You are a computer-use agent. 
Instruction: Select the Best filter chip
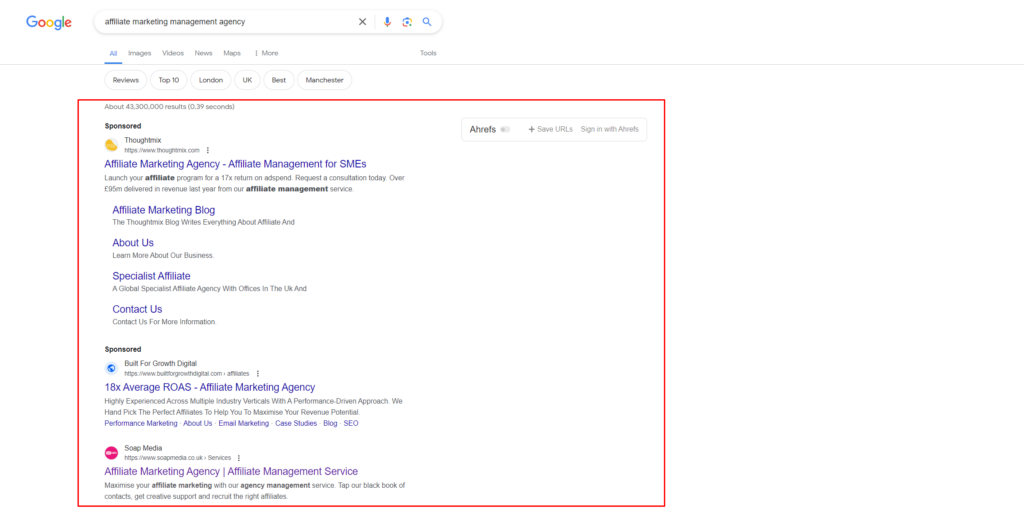(279, 80)
